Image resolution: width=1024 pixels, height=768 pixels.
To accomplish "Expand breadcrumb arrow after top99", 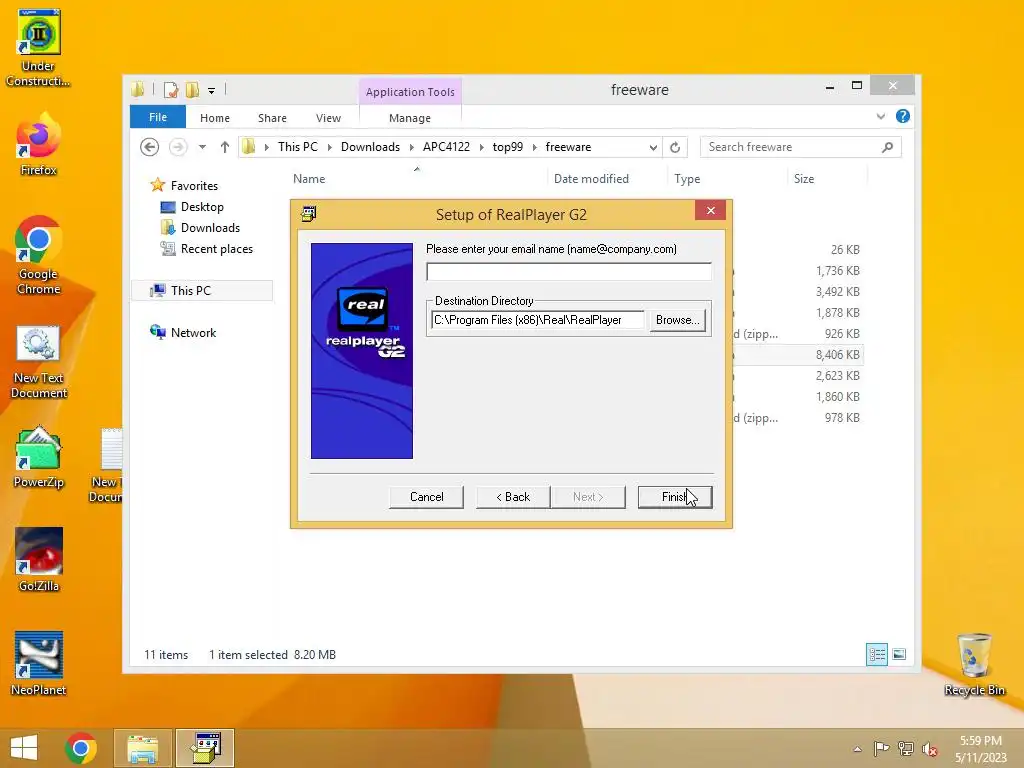I will pyautogui.click(x=534, y=147).
